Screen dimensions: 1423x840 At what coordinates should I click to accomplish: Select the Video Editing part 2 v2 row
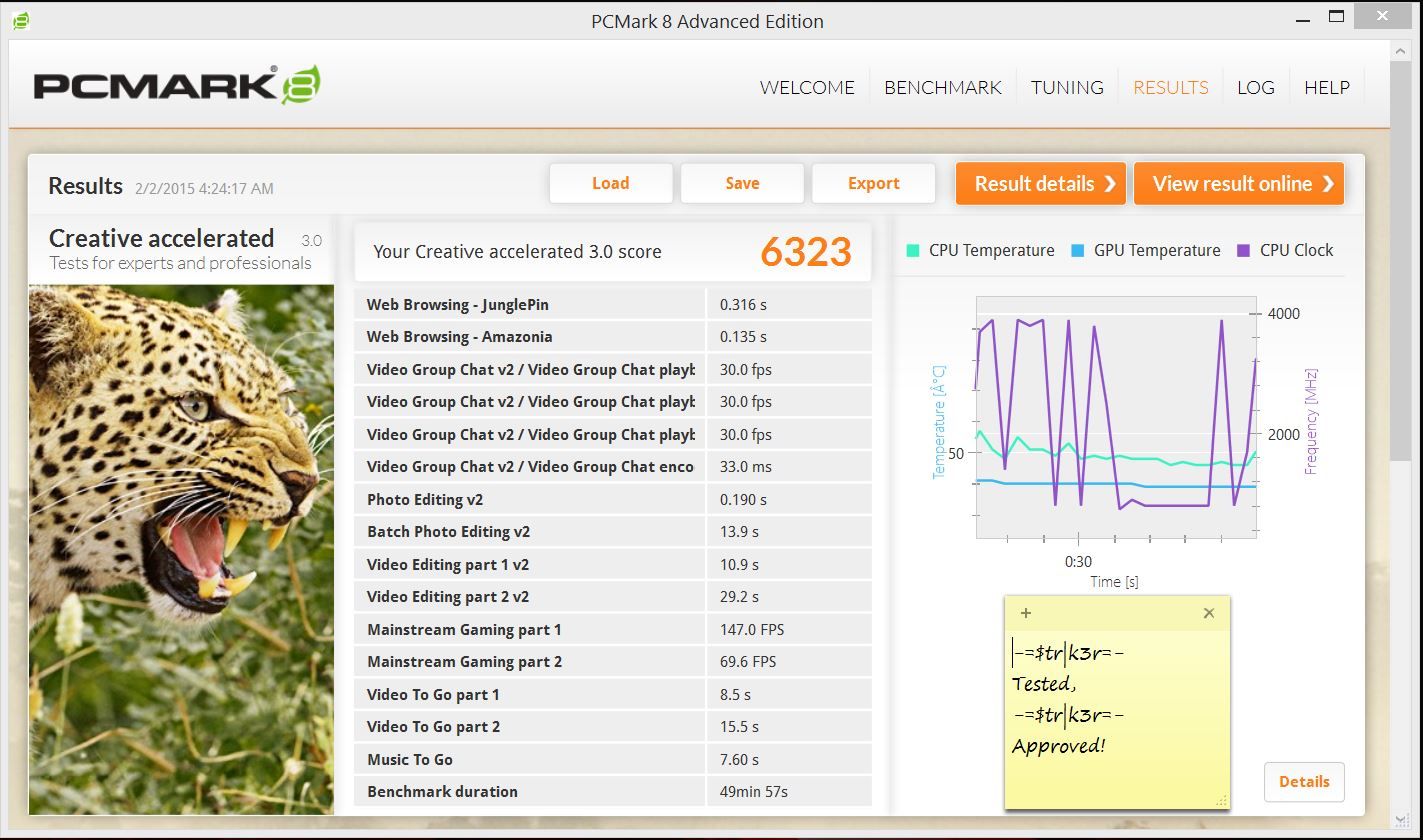pyautogui.click(x=612, y=597)
